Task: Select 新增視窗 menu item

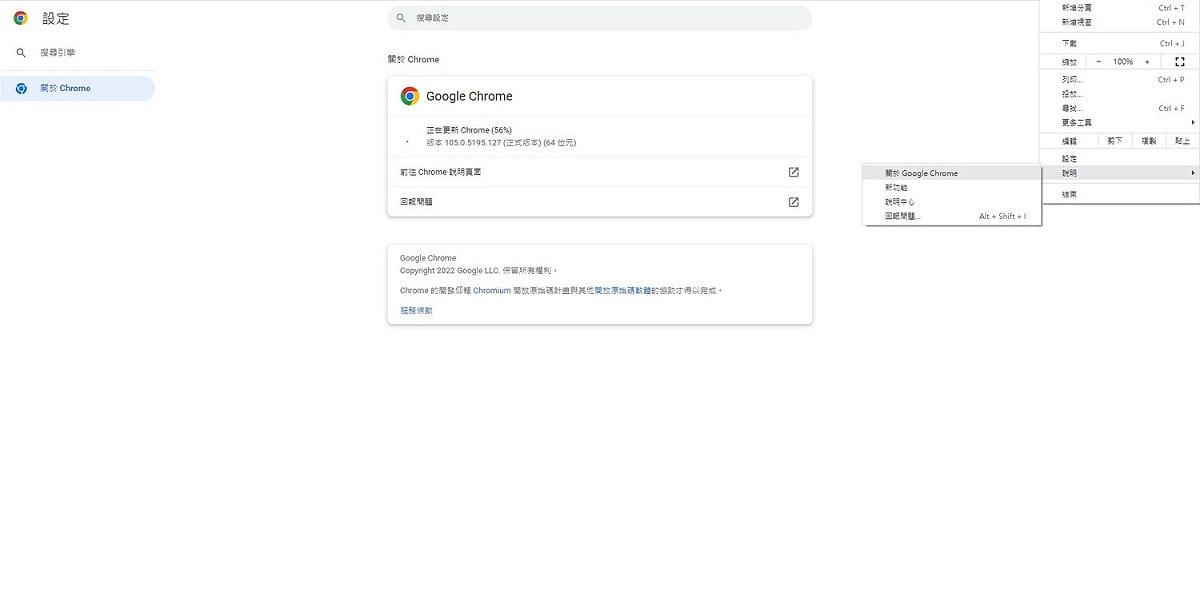Action: (1119, 22)
